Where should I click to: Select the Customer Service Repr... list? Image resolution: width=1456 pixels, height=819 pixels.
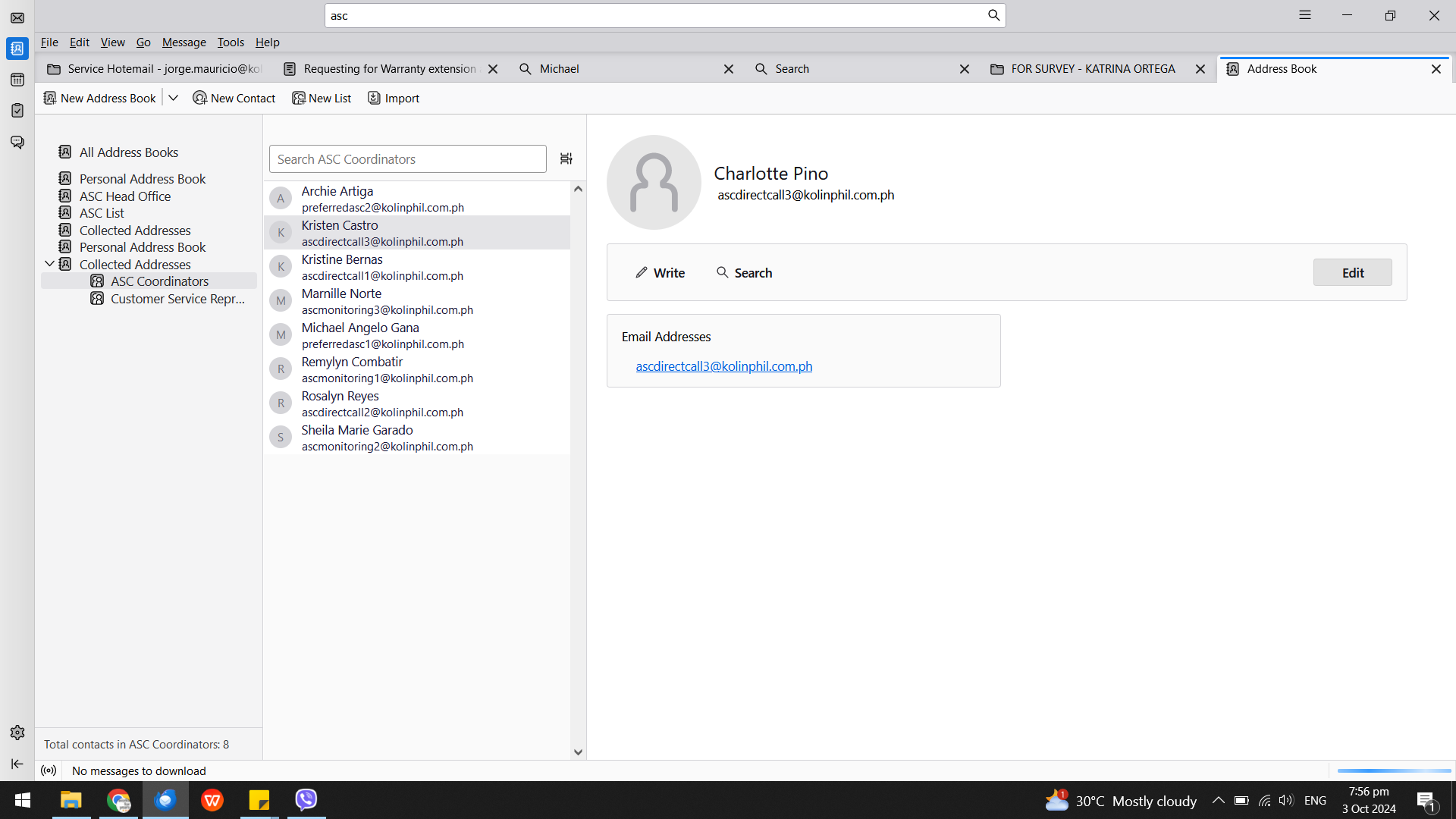click(x=177, y=299)
